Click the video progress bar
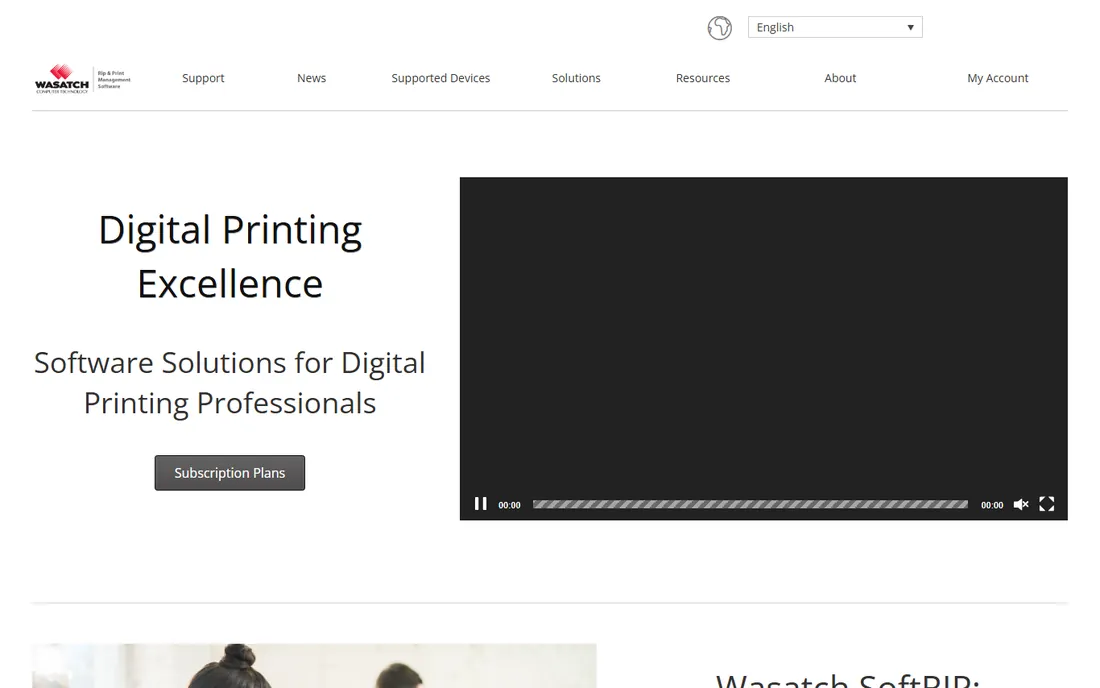Viewport: 1100px width, 688px height. 750,504
